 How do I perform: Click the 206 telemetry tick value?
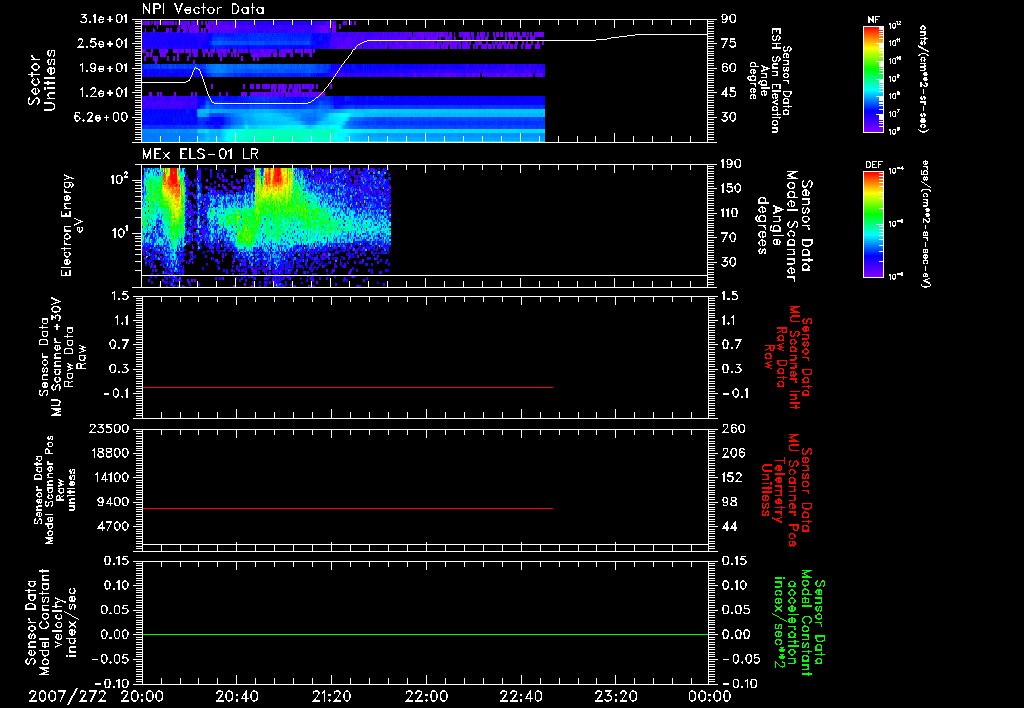coord(733,453)
